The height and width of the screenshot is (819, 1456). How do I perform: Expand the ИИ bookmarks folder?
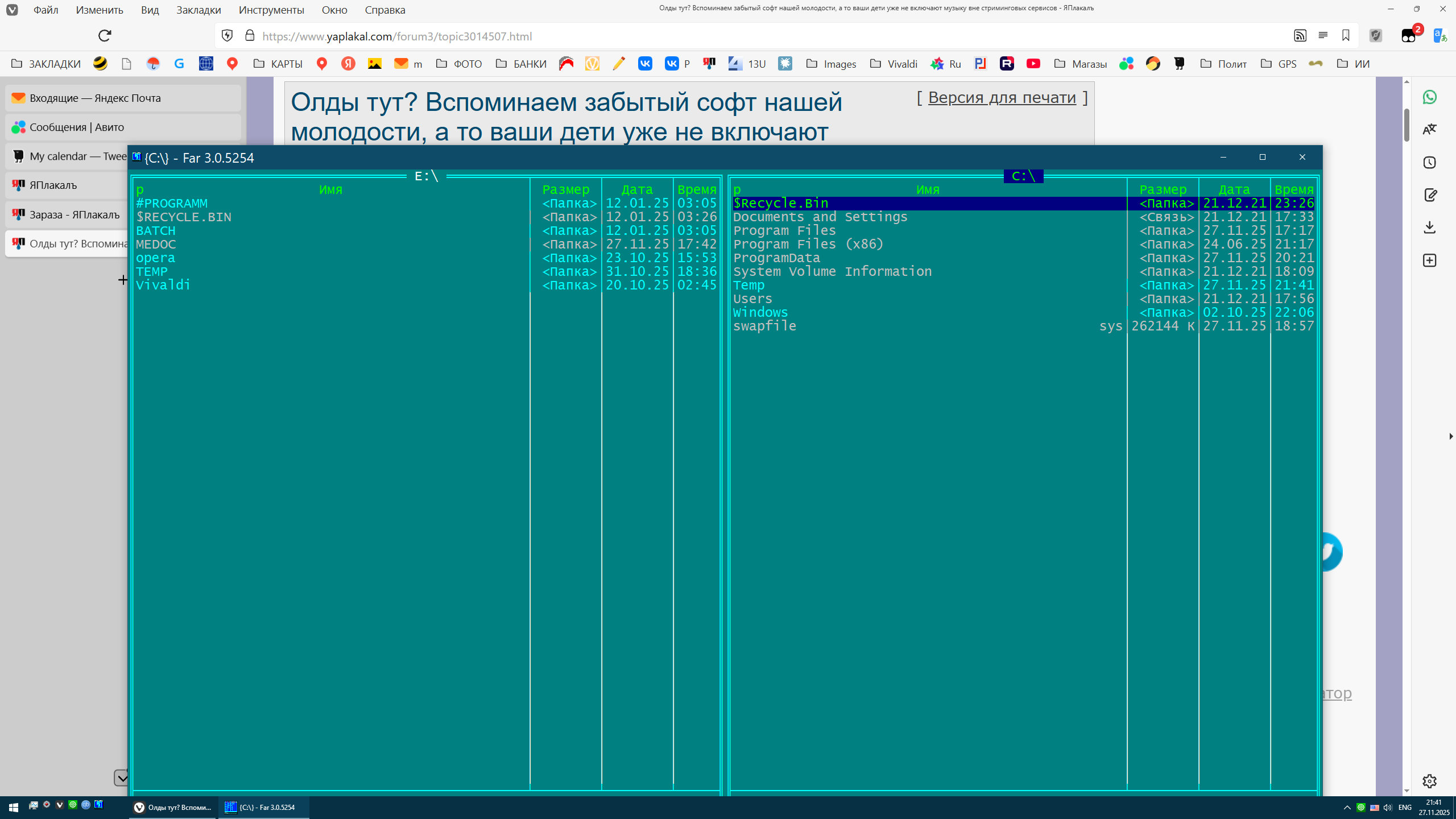1353,64
